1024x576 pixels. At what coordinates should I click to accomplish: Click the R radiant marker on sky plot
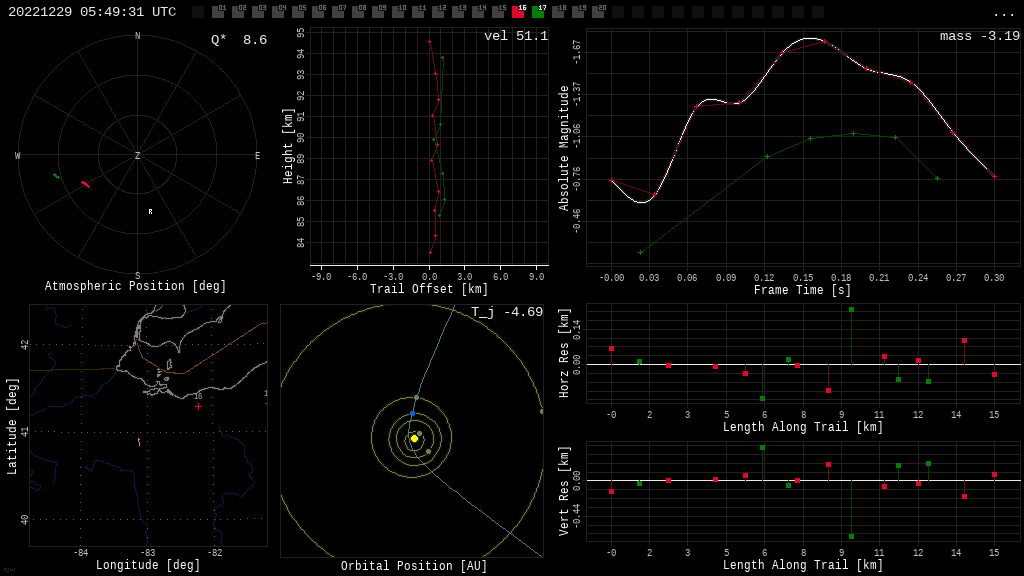coord(150,212)
